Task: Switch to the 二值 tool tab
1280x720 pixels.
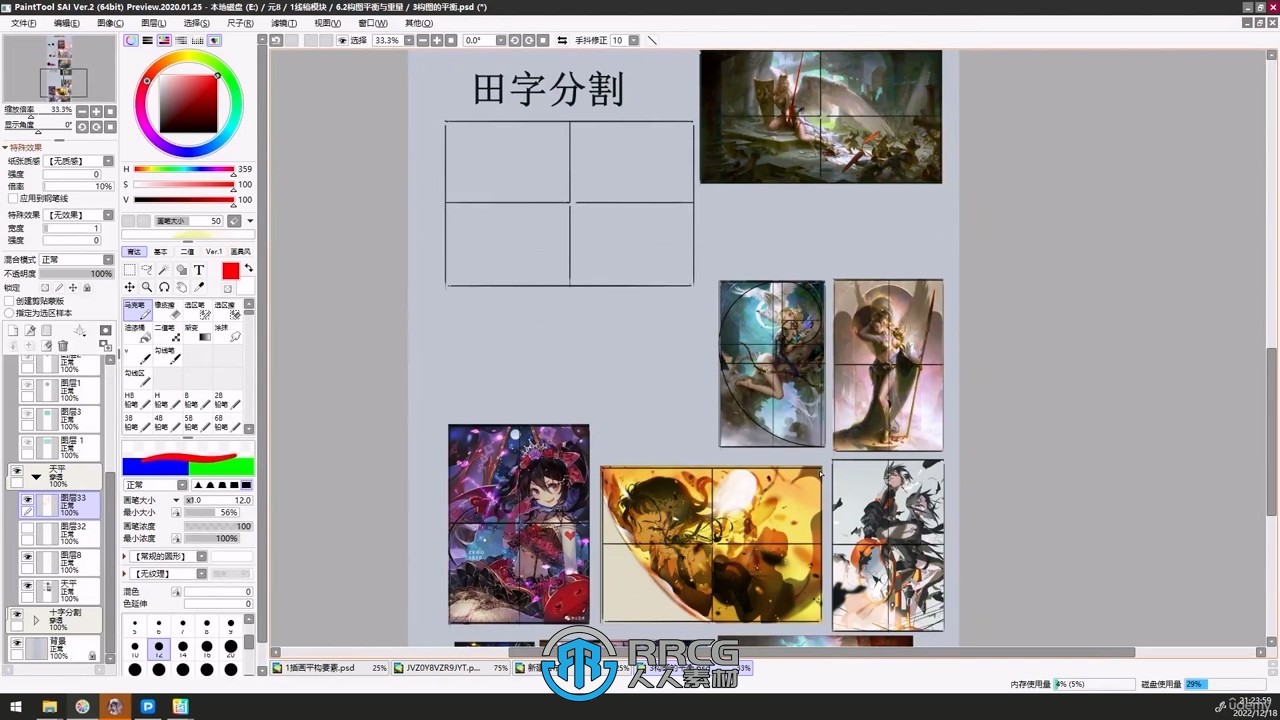Action: 187,252
